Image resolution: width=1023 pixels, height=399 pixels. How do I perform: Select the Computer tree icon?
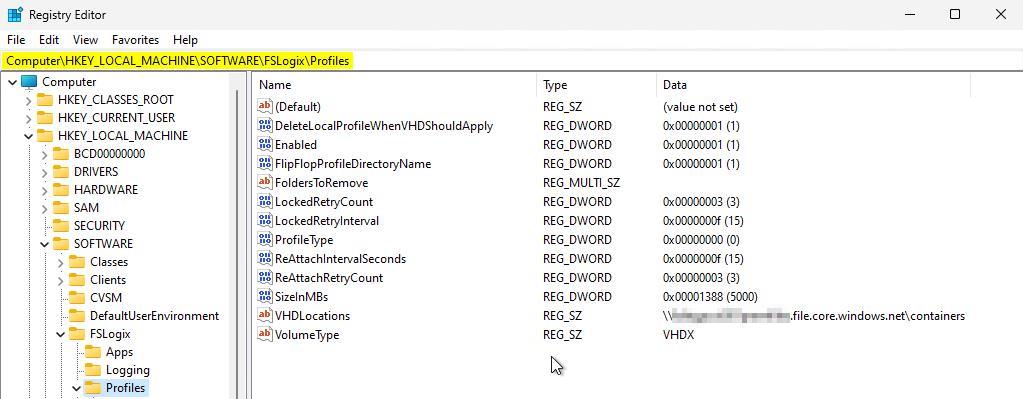[x=29, y=82]
